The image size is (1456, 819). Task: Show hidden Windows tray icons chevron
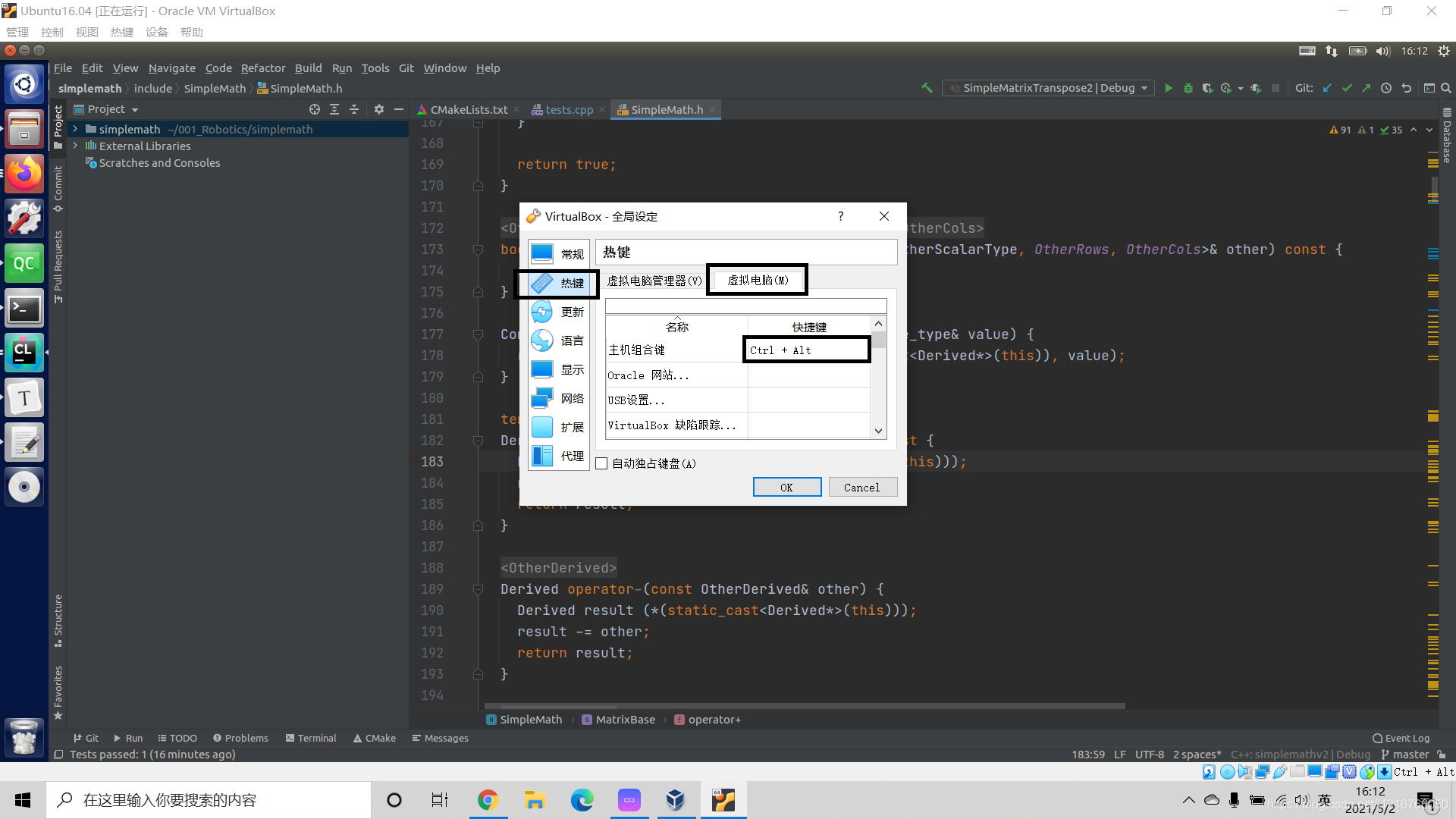[x=1188, y=800]
